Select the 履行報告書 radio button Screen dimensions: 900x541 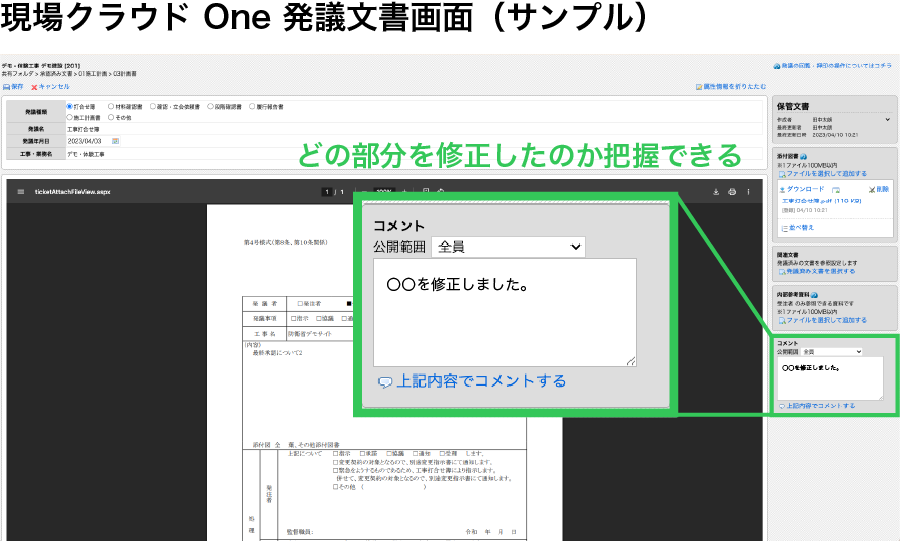tap(252, 107)
